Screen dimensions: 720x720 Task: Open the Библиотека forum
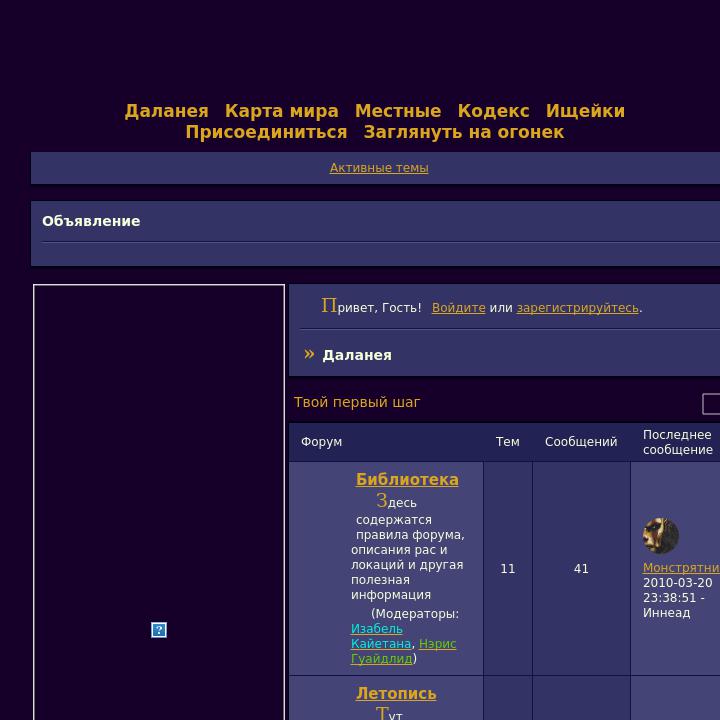pos(407,479)
